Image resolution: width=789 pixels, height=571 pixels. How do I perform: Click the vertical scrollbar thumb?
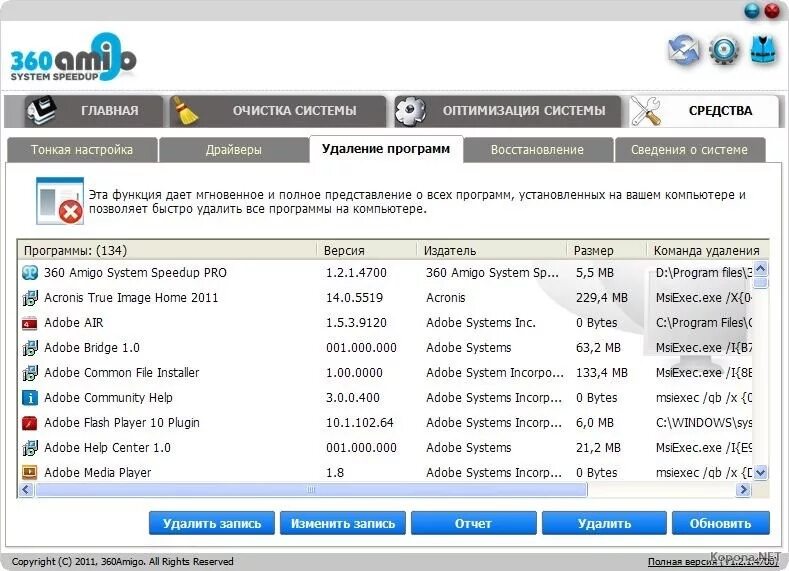tap(760, 282)
